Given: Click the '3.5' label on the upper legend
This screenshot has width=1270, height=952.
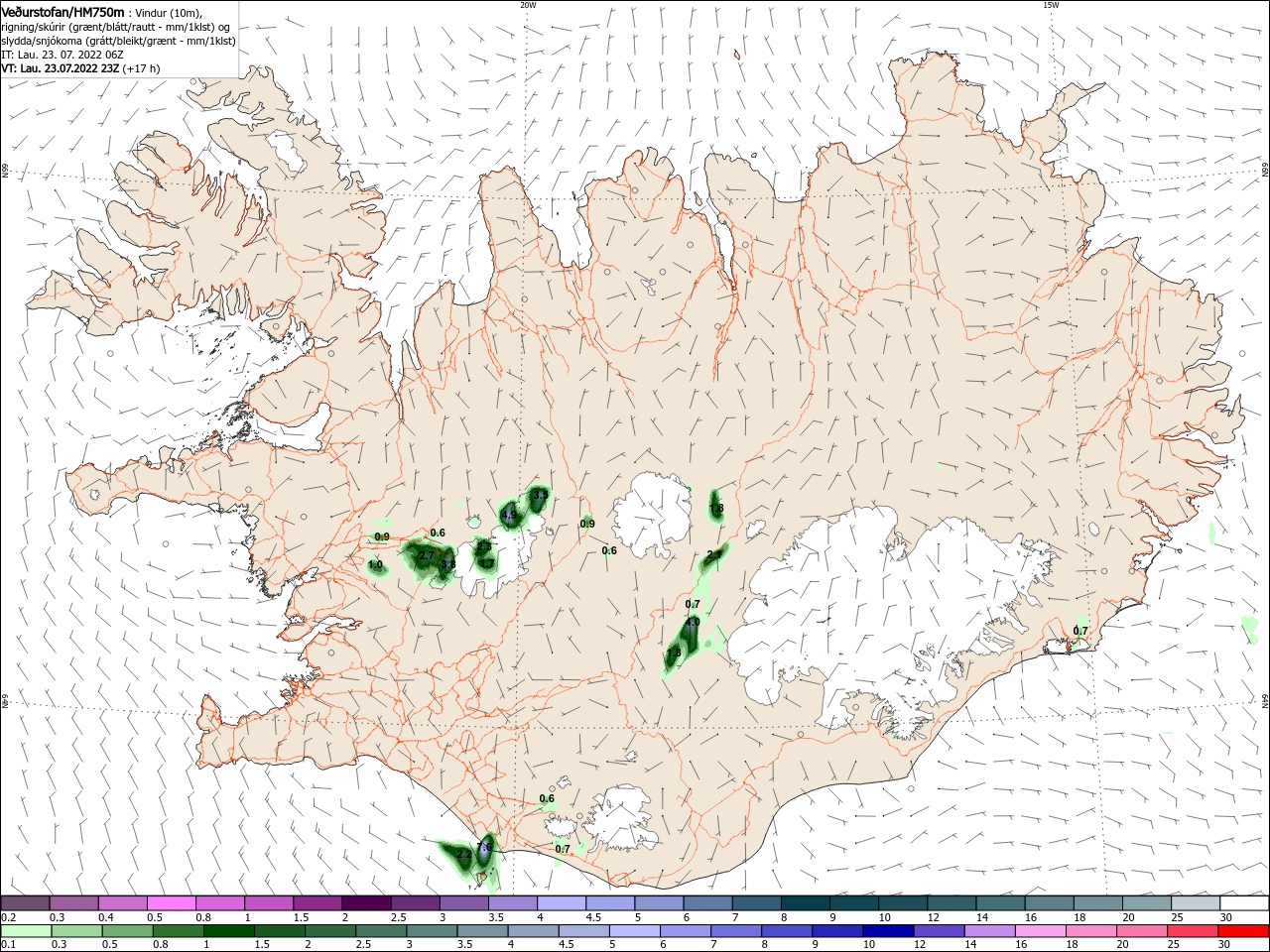Looking at the screenshot, I should coord(497,917).
